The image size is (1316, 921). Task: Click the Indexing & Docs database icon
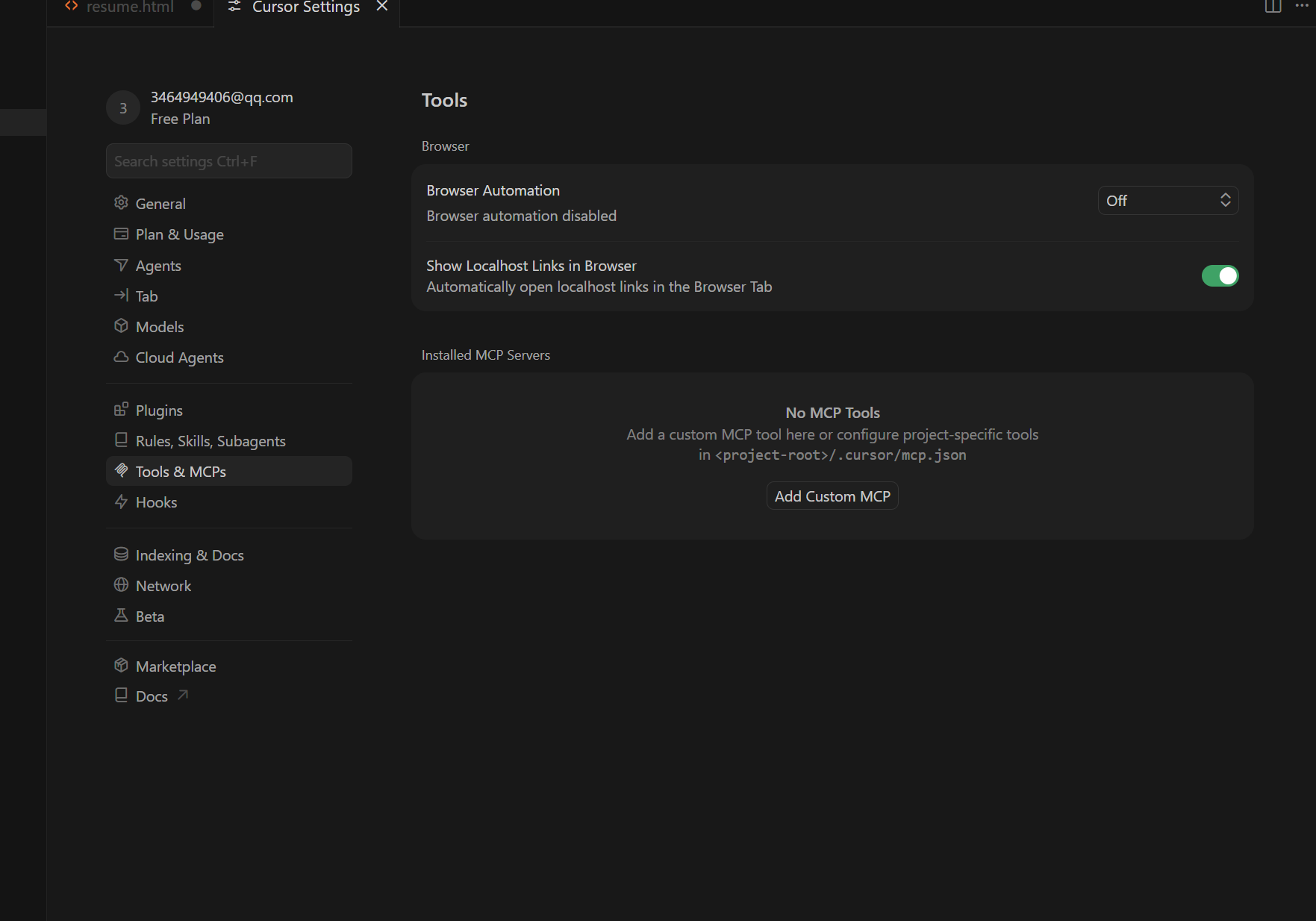[121, 555]
